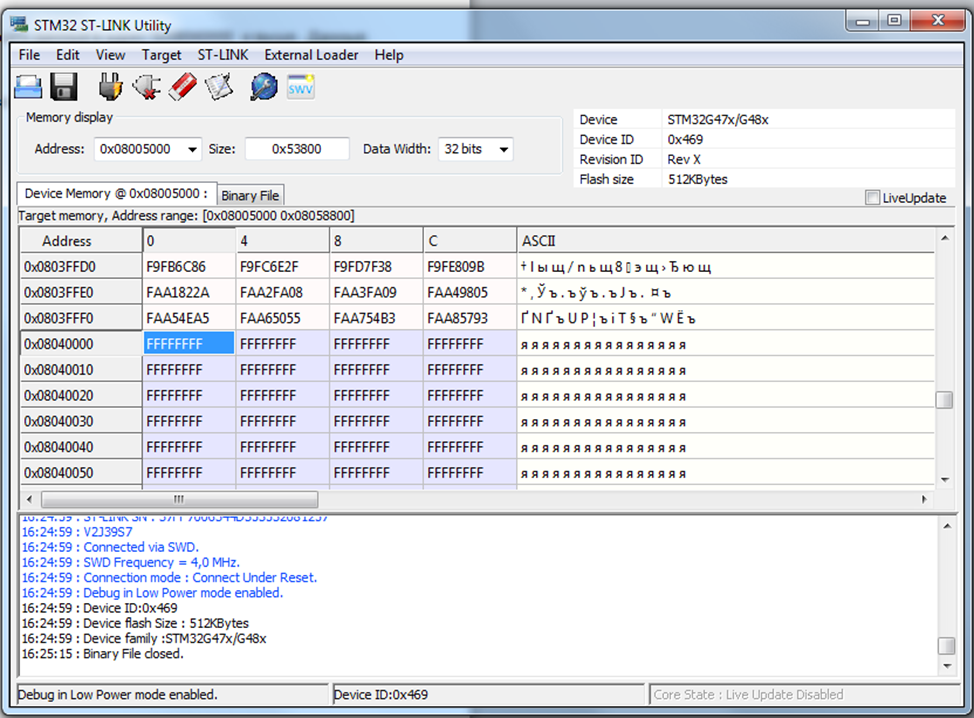The width and height of the screenshot is (974, 718).
Task: Select cell FAA2FA08
Action: click(283, 293)
